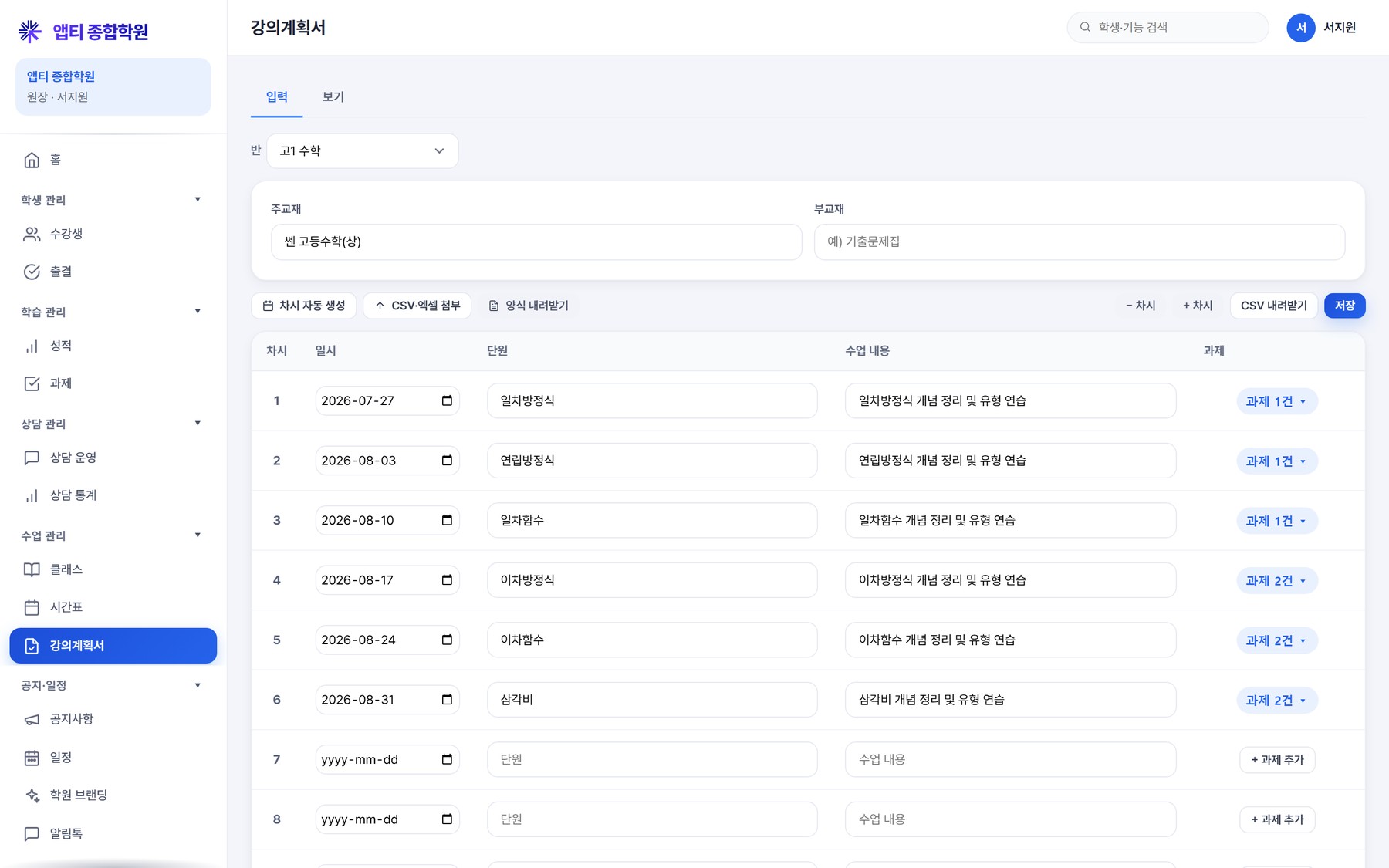Expand 과제 2건 for 삼각비 row
The image size is (1389, 868).
(1276, 701)
